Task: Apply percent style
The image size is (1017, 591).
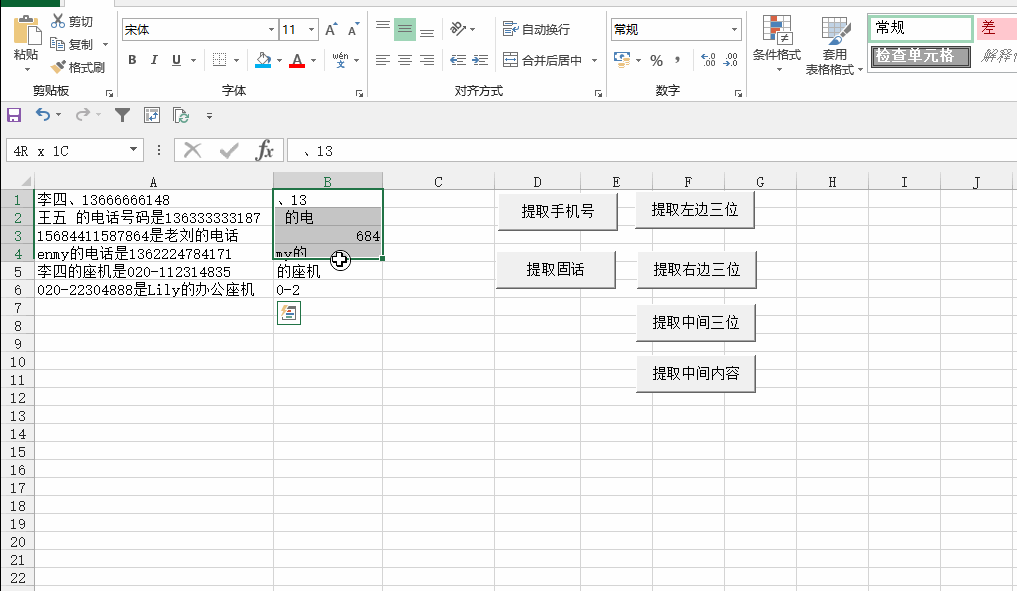Action: point(656,60)
